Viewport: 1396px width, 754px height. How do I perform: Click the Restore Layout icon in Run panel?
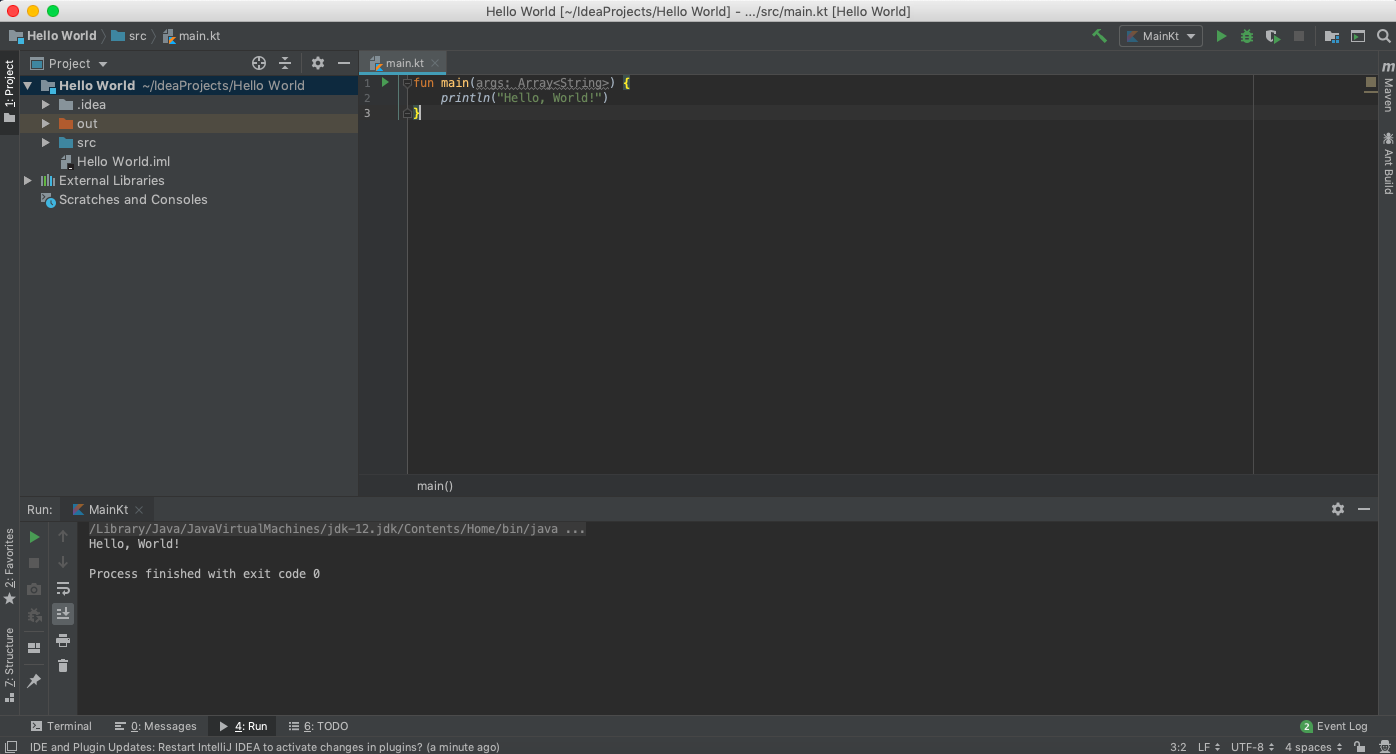[34, 648]
